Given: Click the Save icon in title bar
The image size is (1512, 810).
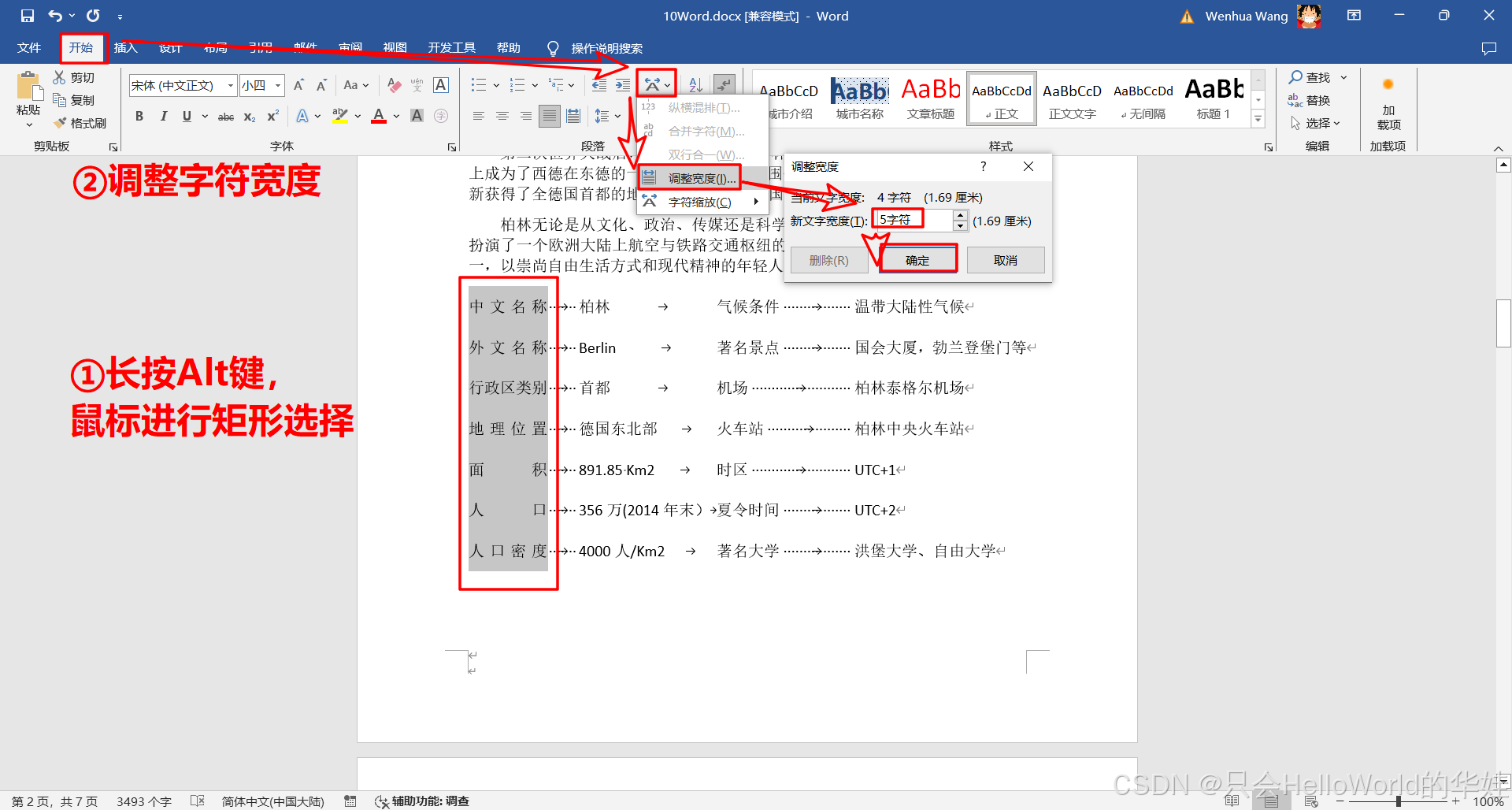Looking at the screenshot, I should [x=28, y=16].
